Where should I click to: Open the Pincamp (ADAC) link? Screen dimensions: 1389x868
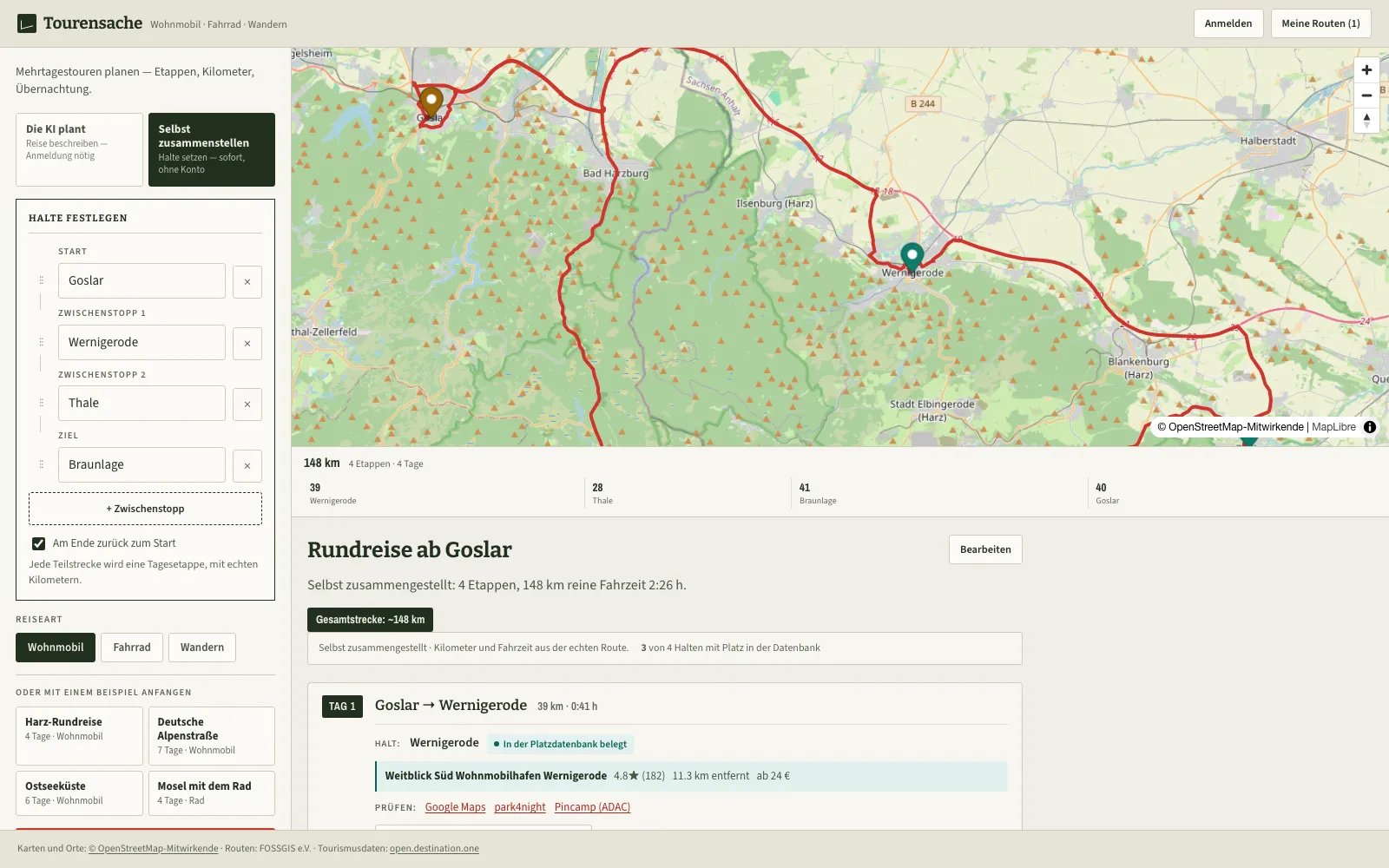coord(592,807)
